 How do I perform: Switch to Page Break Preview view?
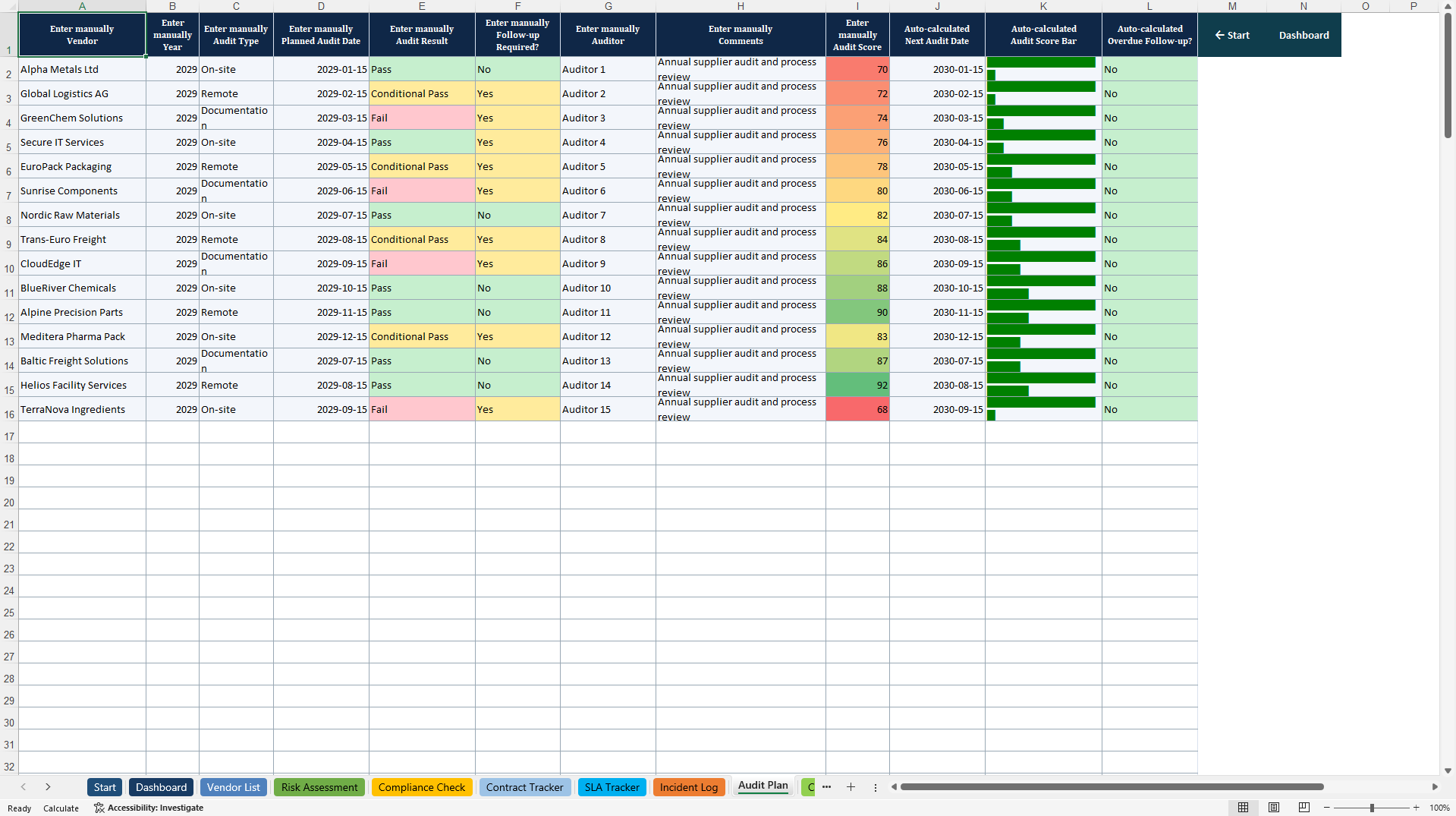(1304, 808)
